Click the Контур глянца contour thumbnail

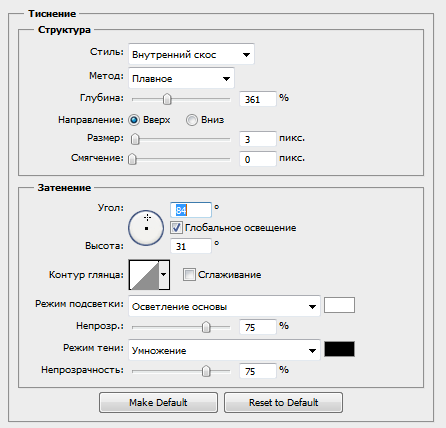coord(144,275)
